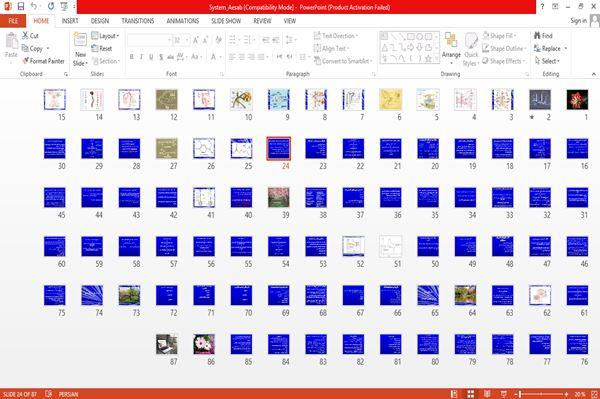
Task: Click the Undo arrow in the title bar
Action: (34, 6)
